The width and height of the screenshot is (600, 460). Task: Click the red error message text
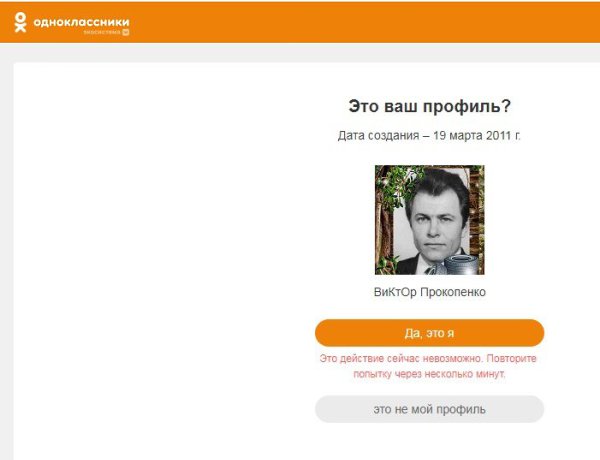click(429, 366)
